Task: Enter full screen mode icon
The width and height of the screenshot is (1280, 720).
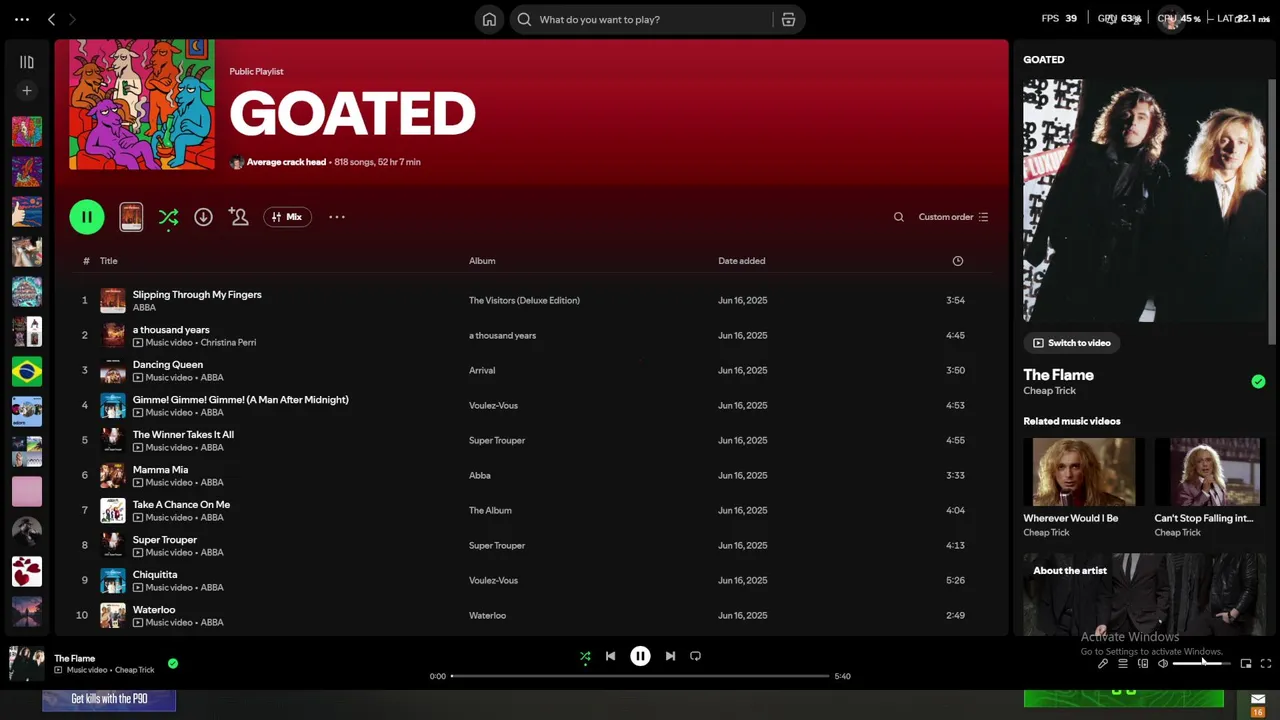Action: click(x=1266, y=663)
